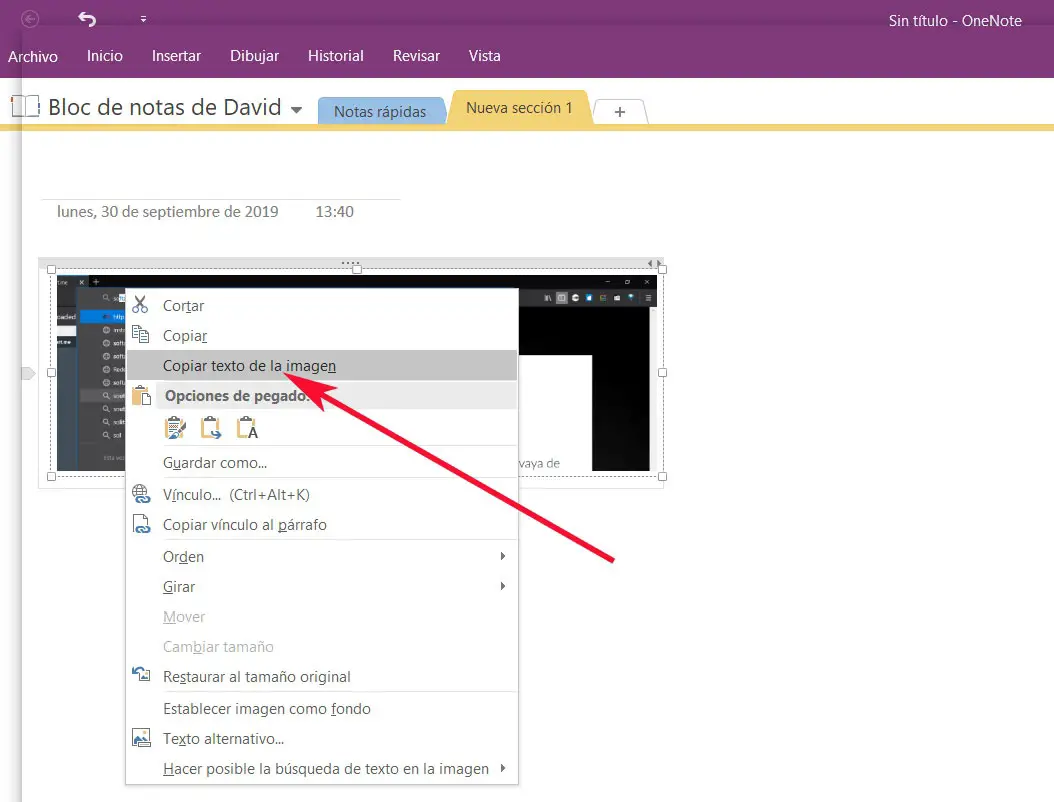Select the Nueva sección 1 tab
This screenshot has height=802, width=1054.
point(519,108)
